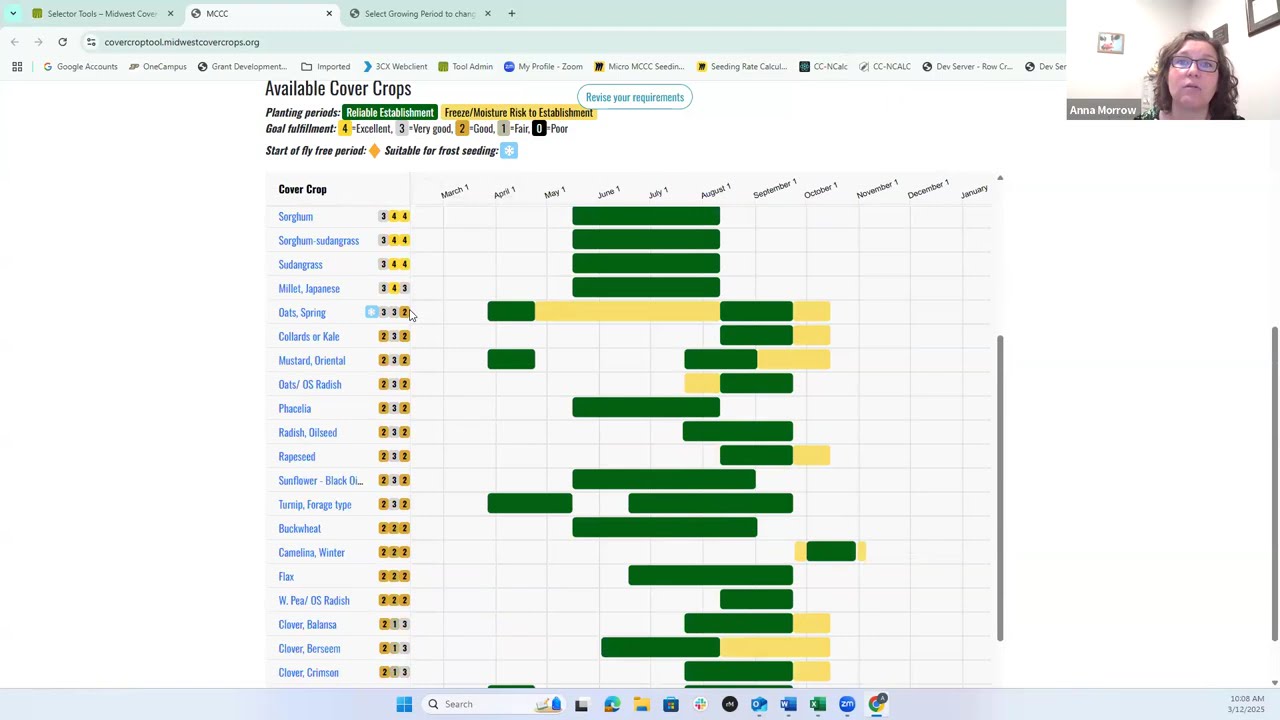This screenshot has width=1280, height=720.
Task: Open the Camelina, Winter crop link
Action: point(311,552)
